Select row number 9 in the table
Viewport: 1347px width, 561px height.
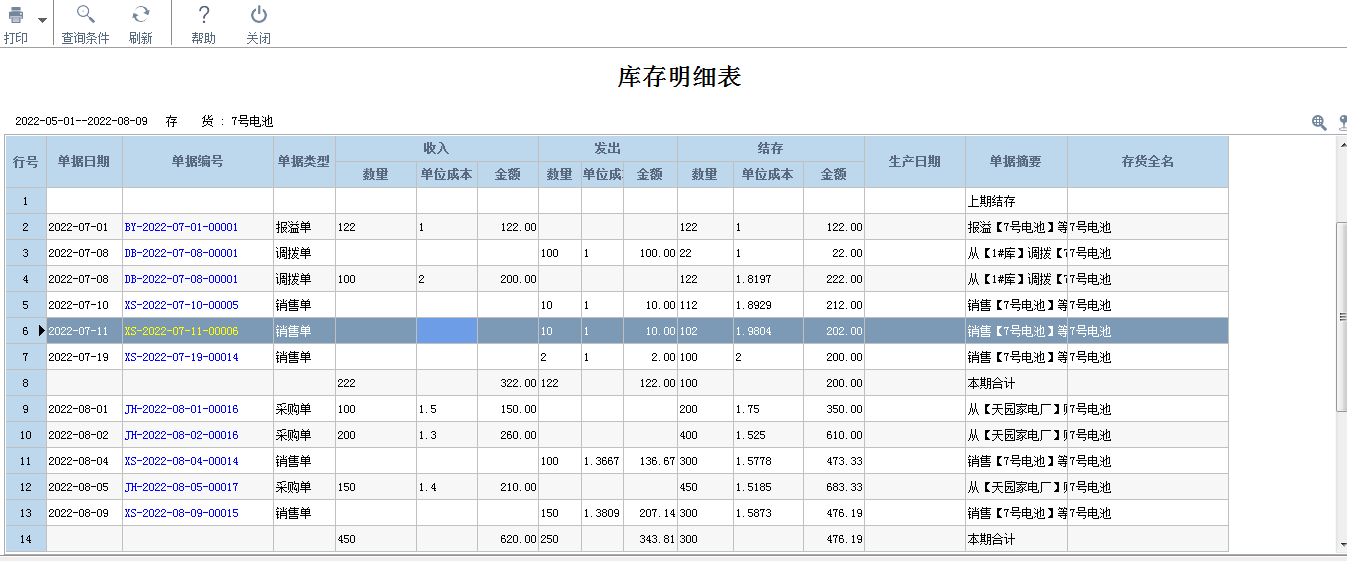[26, 410]
